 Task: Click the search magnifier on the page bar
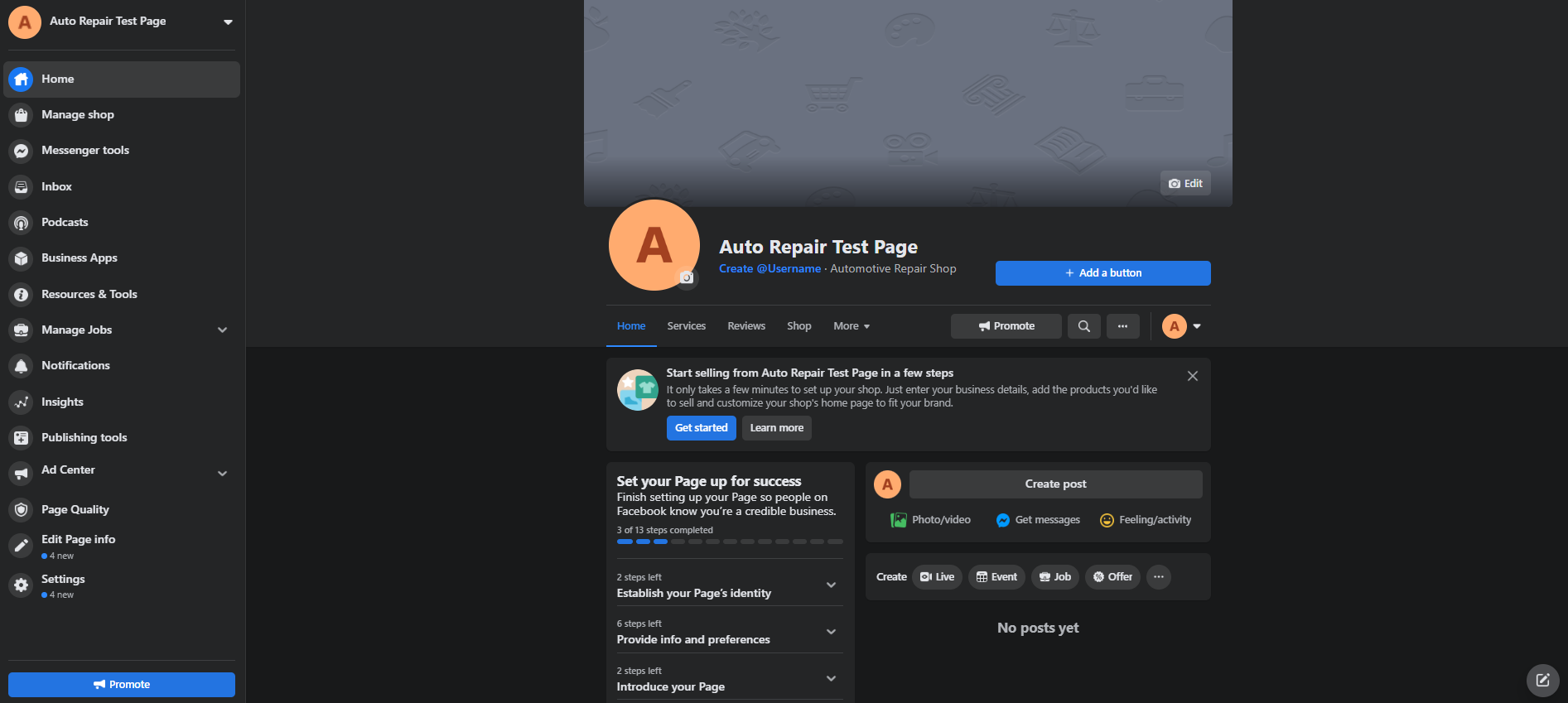pos(1084,326)
